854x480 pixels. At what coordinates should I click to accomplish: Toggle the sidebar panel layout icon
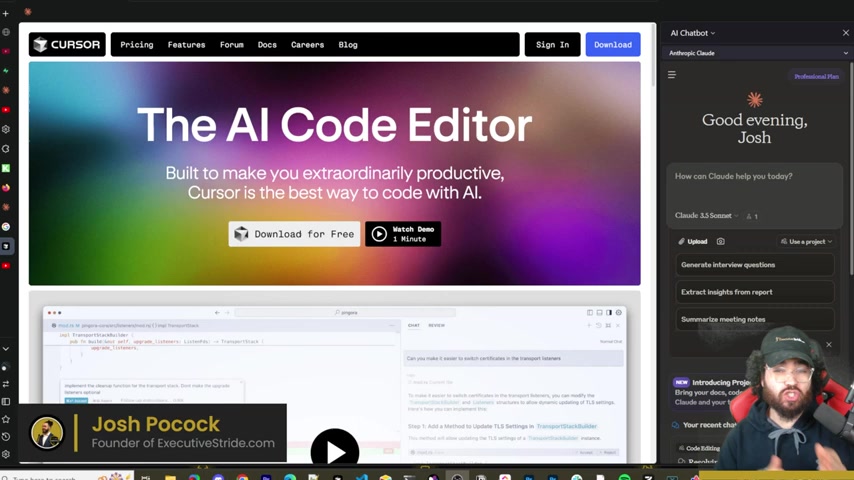[x=6, y=402]
